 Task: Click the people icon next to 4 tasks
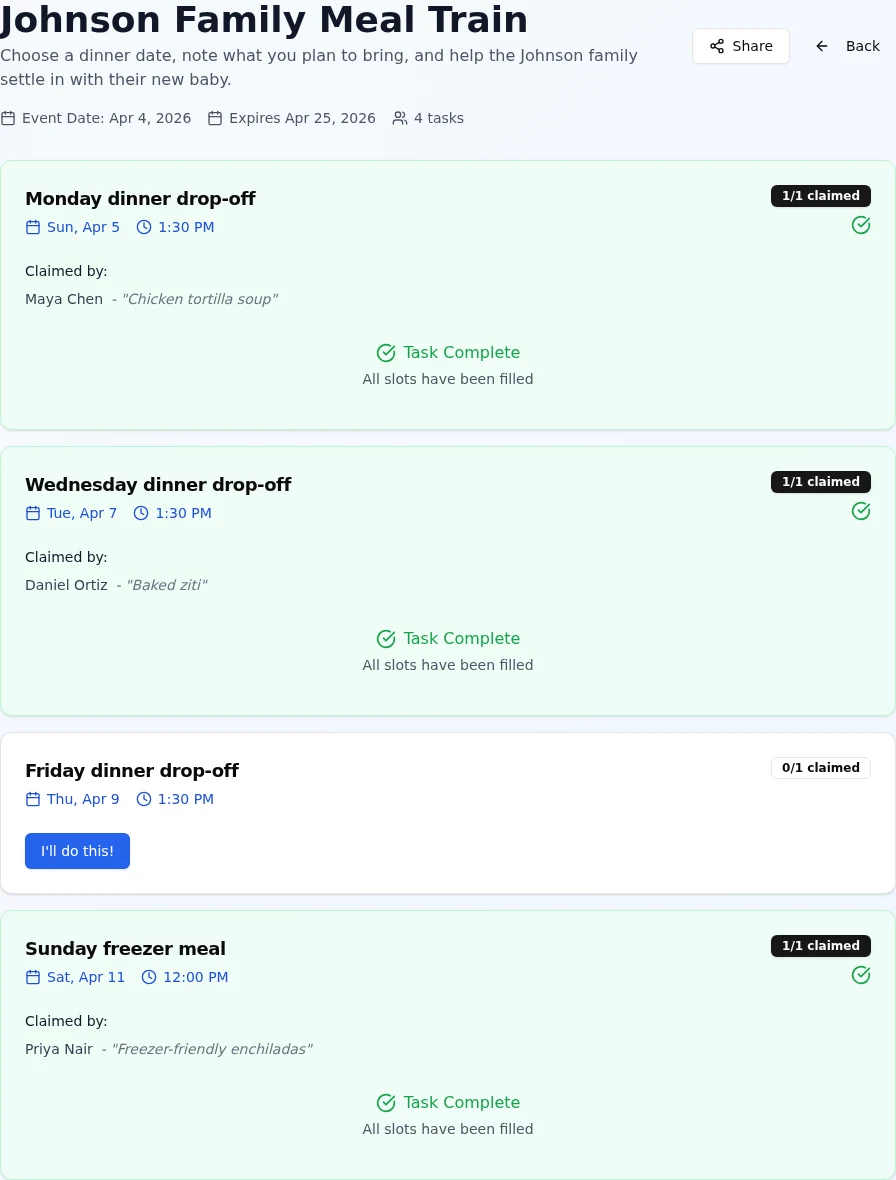(x=400, y=118)
